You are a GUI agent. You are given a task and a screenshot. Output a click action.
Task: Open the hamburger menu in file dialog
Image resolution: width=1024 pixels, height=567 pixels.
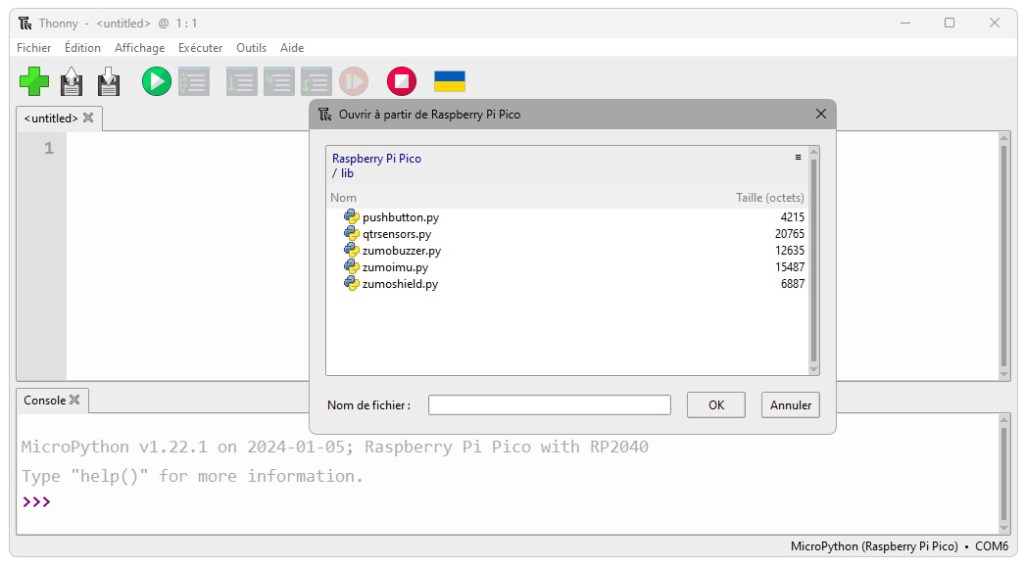click(x=798, y=157)
